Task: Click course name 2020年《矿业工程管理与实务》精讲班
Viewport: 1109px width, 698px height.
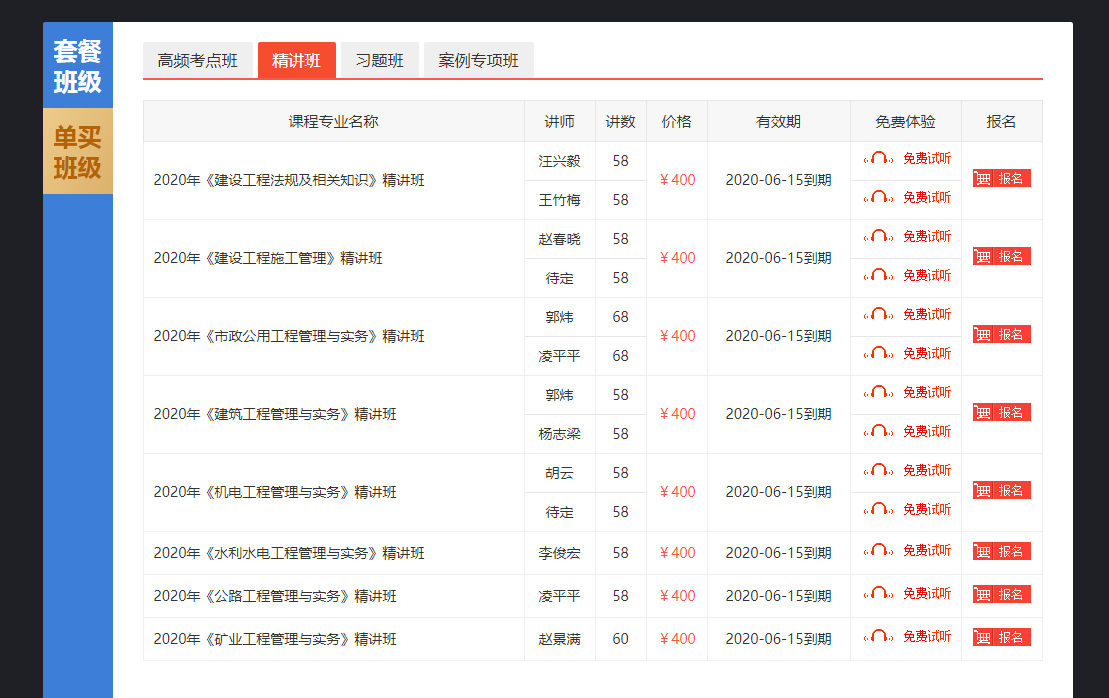Action: click(275, 639)
